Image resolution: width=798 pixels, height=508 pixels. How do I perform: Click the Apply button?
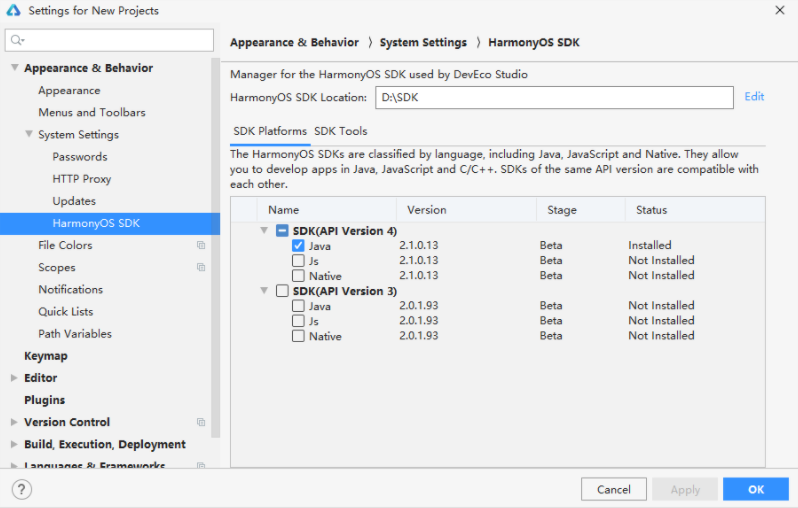tap(685, 489)
